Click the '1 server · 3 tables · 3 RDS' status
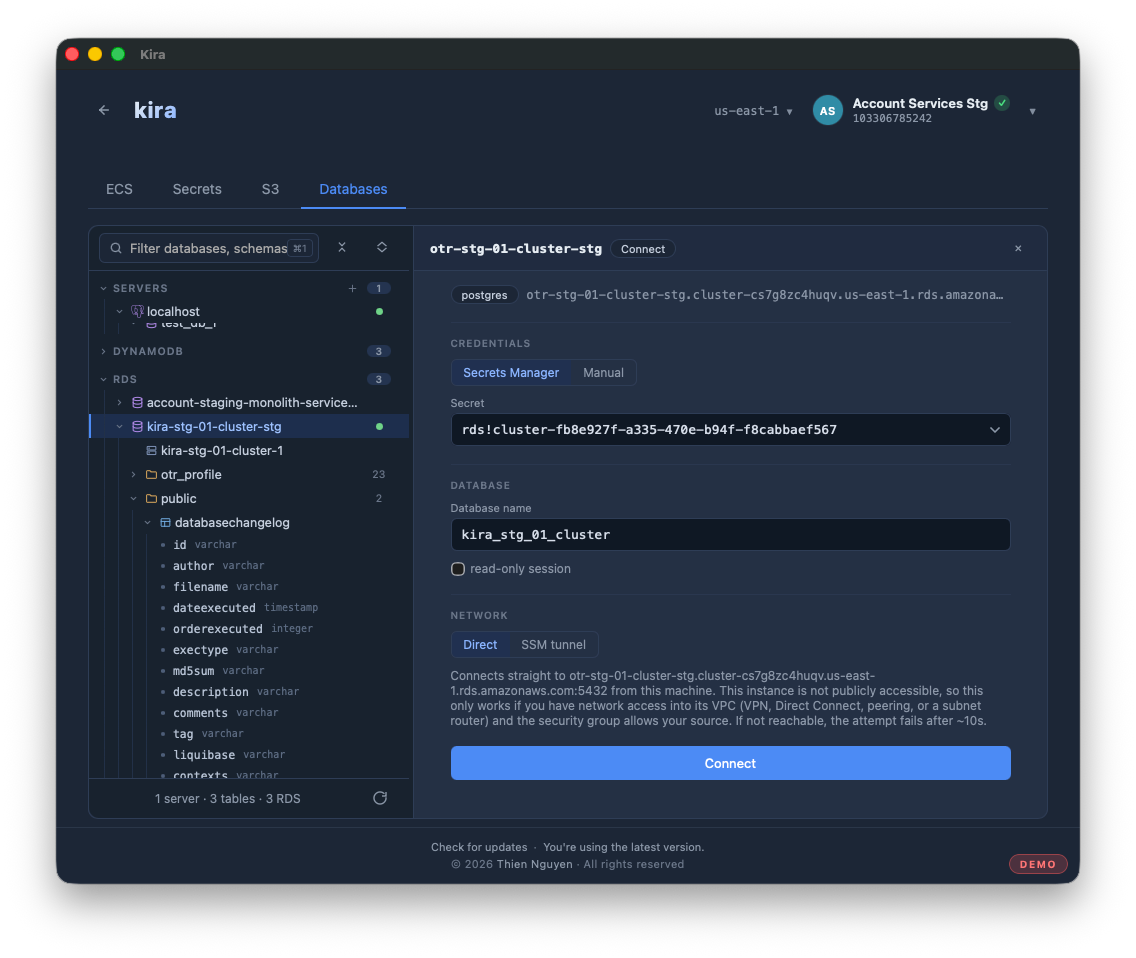Viewport: 1136px width, 958px height. 227,799
